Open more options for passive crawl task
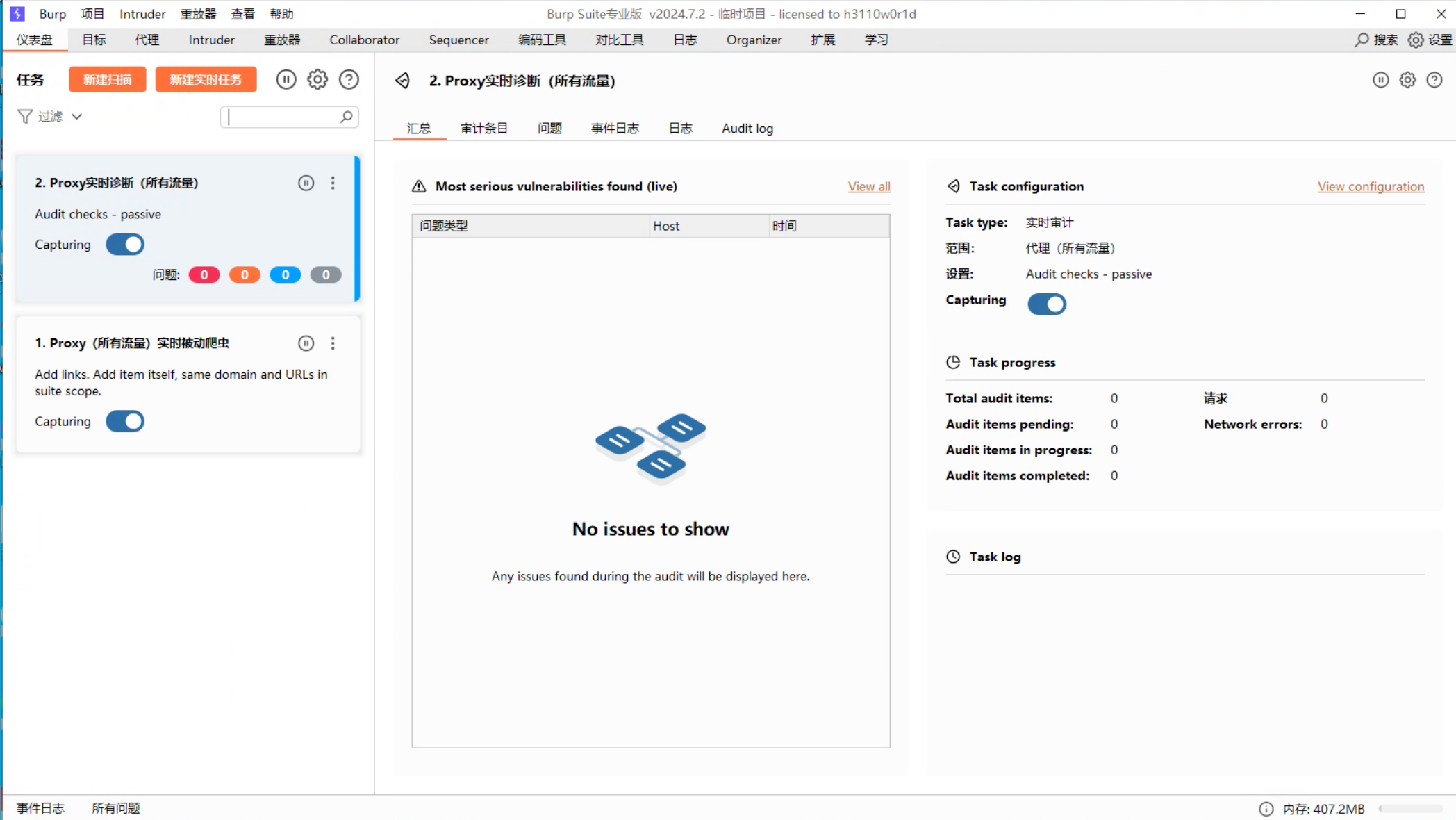 coord(333,343)
